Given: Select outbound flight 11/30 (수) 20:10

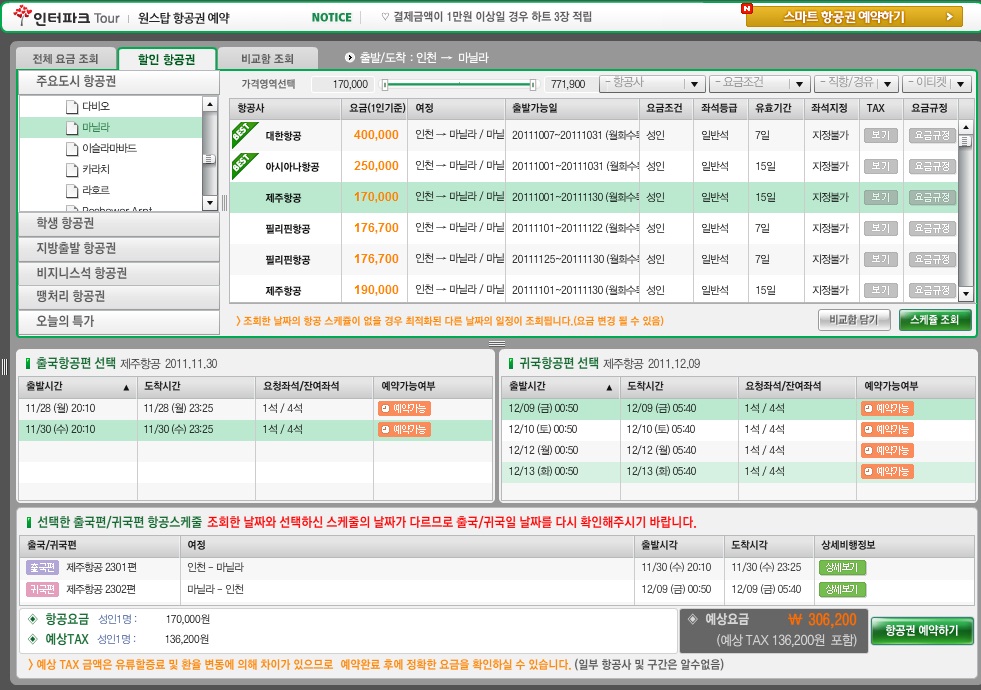Looking at the screenshot, I should pyautogui.click(x=255, y=430).
